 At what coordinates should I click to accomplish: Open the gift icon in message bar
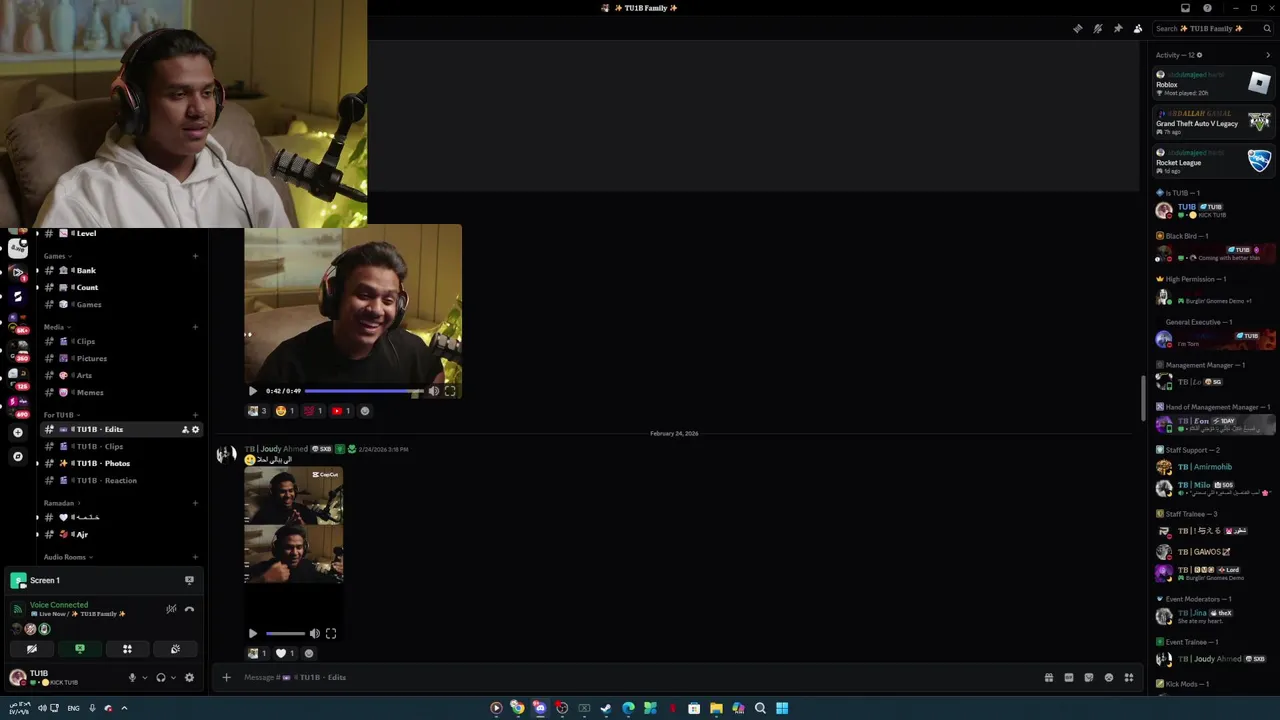click(1049, 677)
